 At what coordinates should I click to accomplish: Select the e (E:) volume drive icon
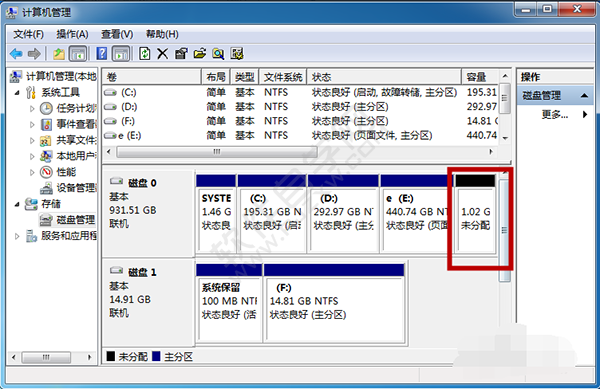[x=110, y=135]
